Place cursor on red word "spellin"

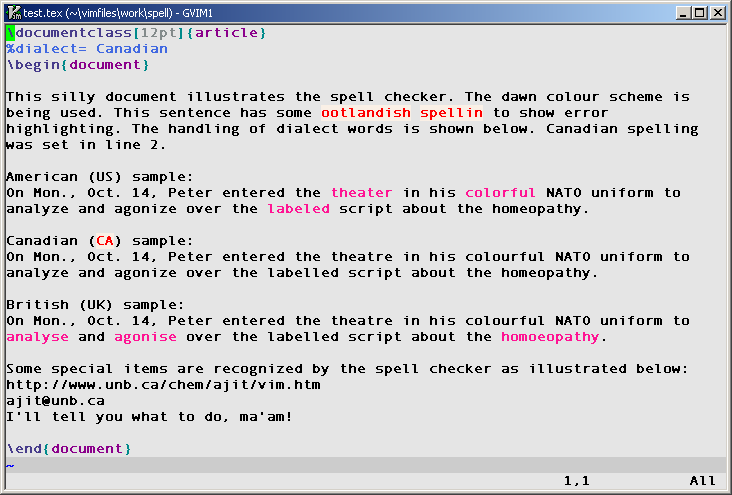pyautogui.click(x=452, y=113)
